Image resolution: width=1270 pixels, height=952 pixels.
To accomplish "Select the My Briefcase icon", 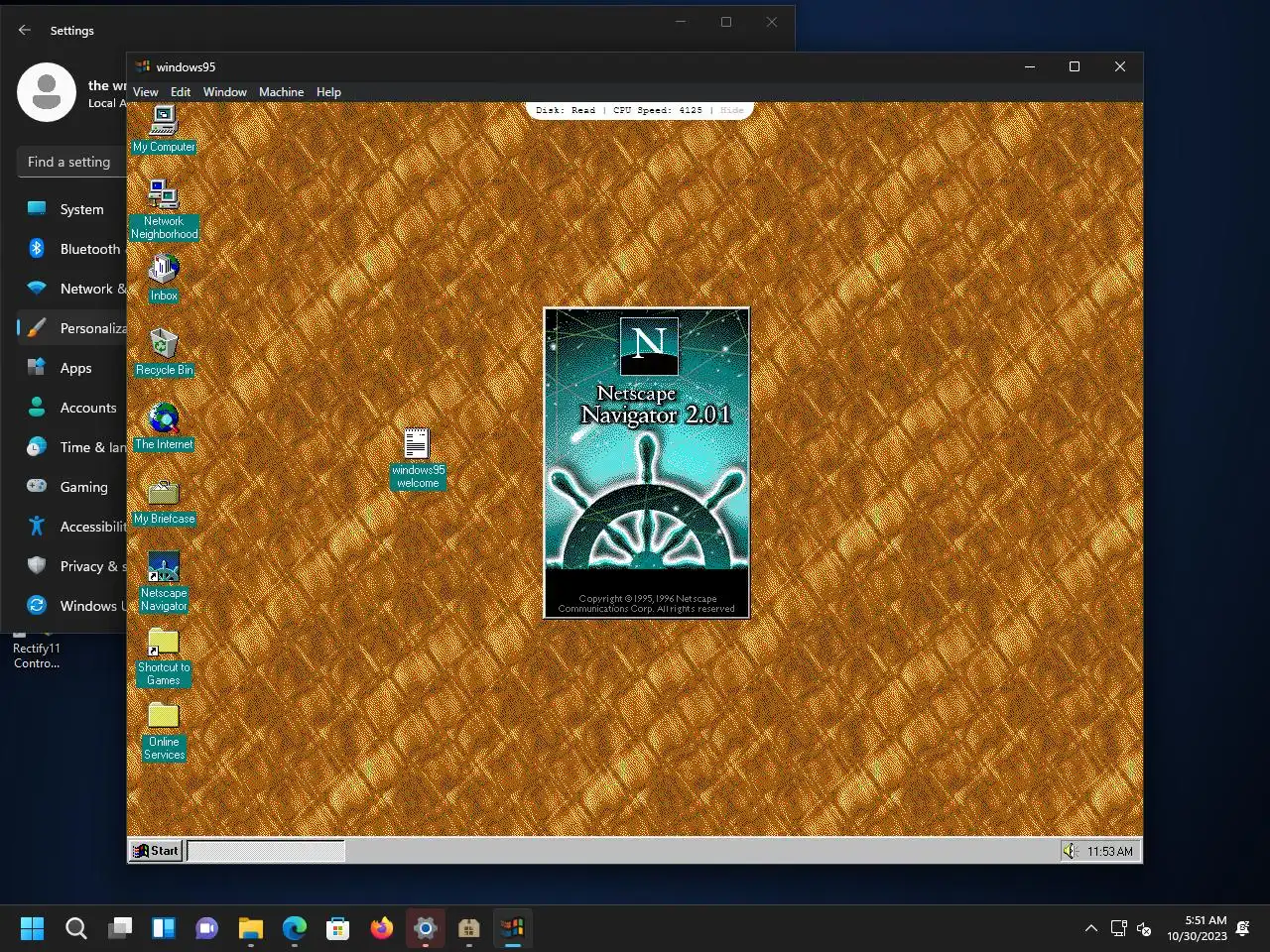I will [x=164, y=502].
